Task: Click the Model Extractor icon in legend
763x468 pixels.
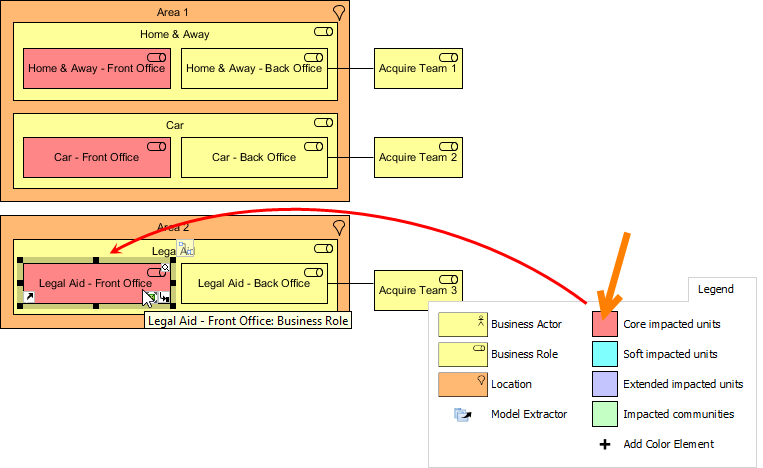Action: tap(462, 414)
